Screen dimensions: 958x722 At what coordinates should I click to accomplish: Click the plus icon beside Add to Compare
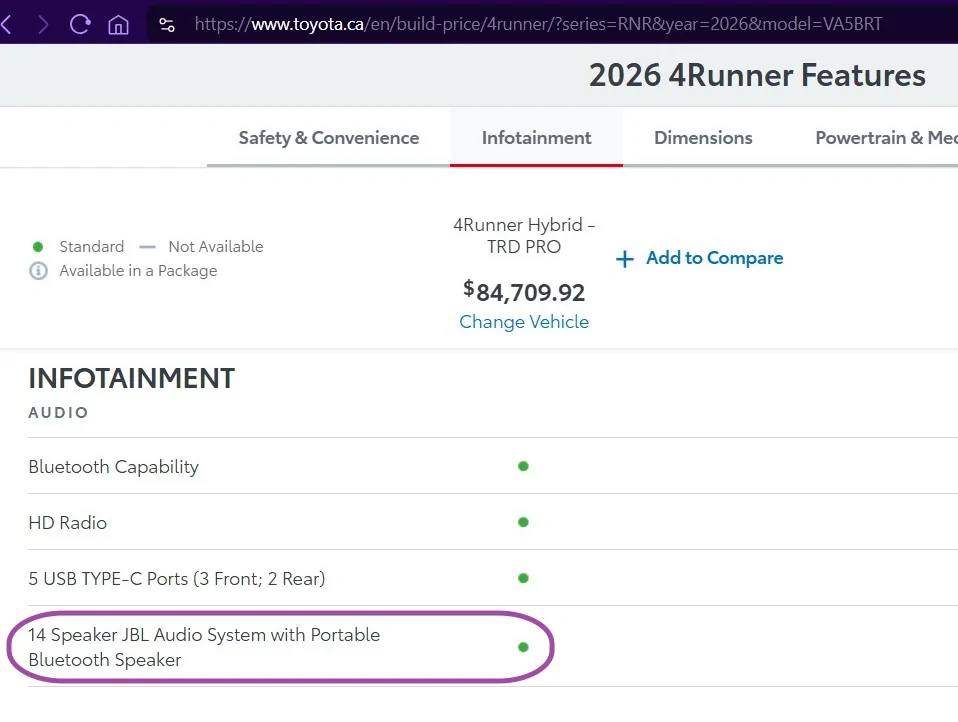625,259
